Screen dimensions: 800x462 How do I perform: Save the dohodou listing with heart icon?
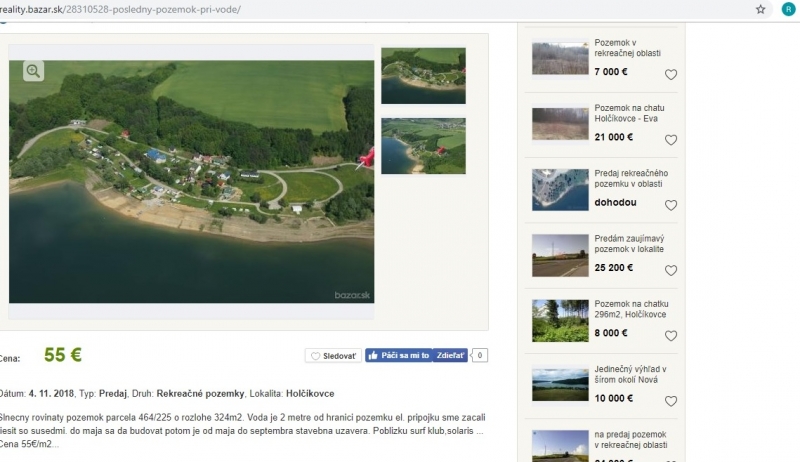671,205
